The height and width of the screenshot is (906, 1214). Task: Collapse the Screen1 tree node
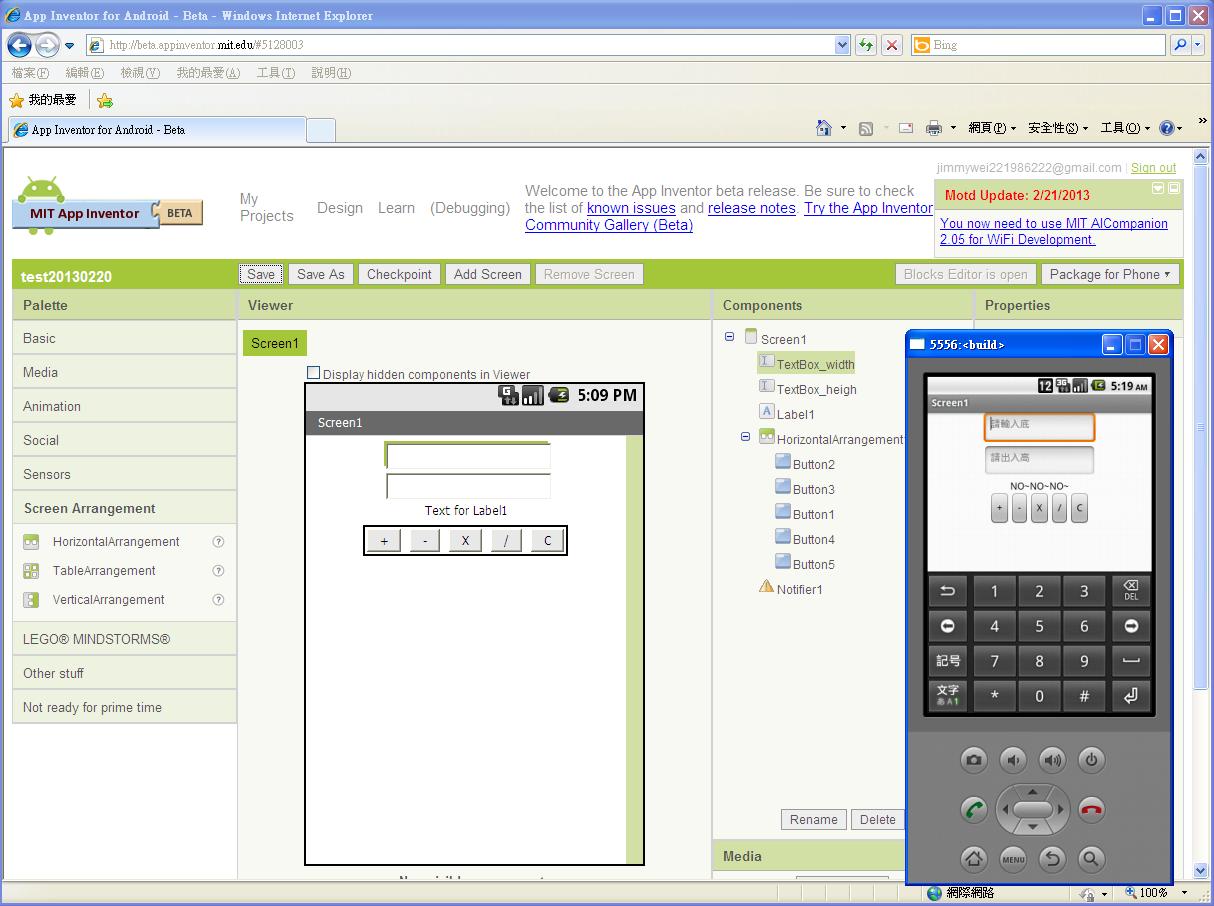730,338
